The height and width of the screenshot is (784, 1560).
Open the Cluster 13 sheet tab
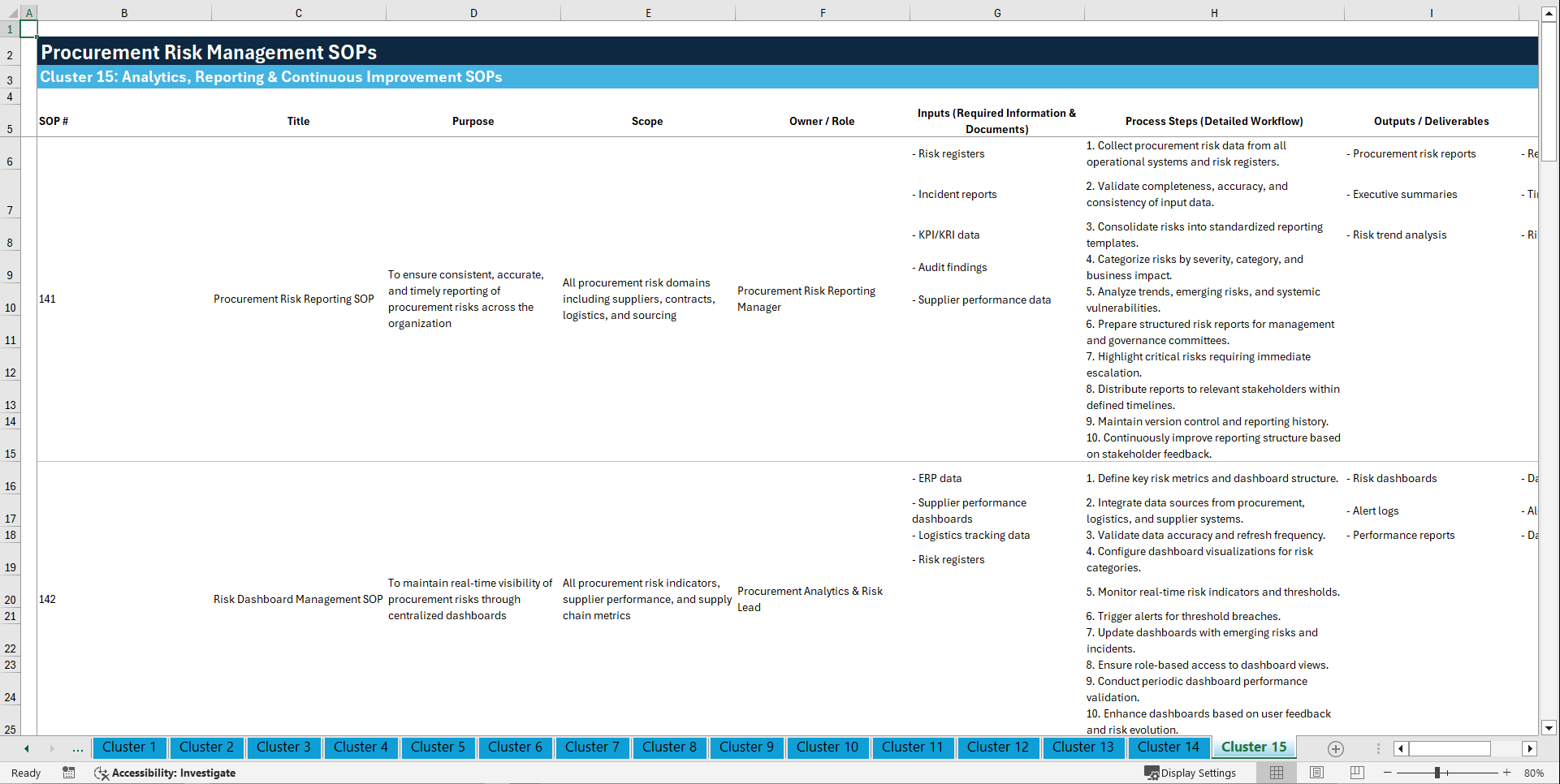coord(1083,747)
